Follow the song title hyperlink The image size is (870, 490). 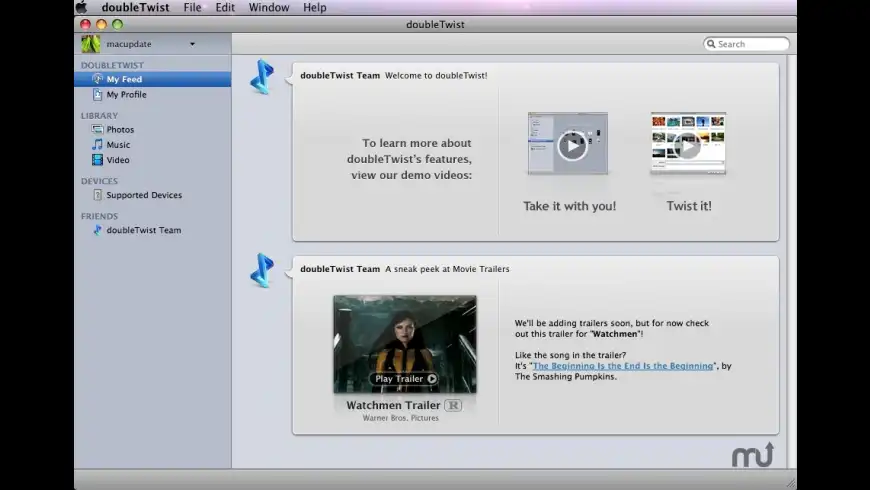[x=623, y=366]
